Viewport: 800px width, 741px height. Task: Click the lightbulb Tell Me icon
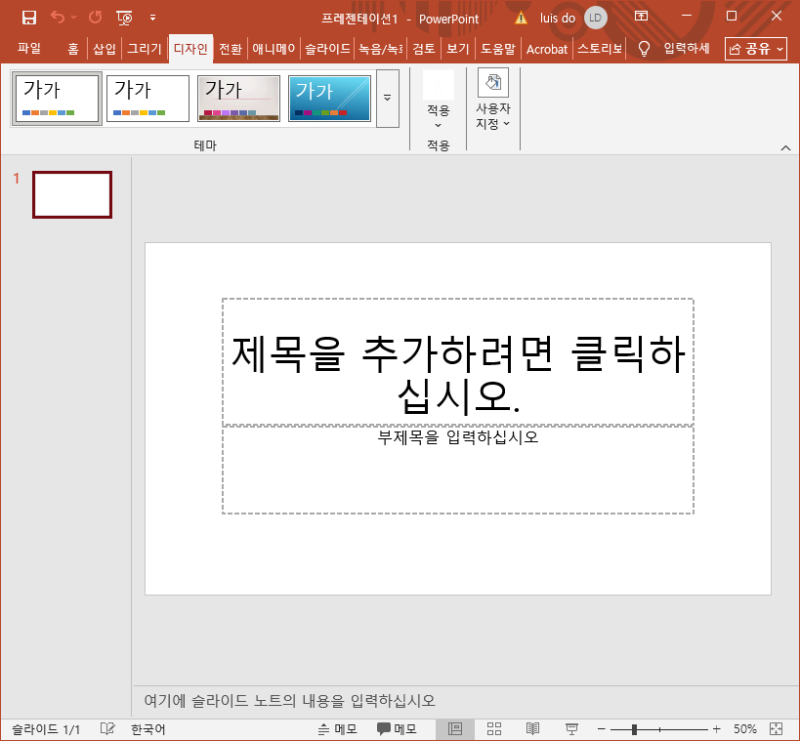pyautogui.click(x=644, y=49)
